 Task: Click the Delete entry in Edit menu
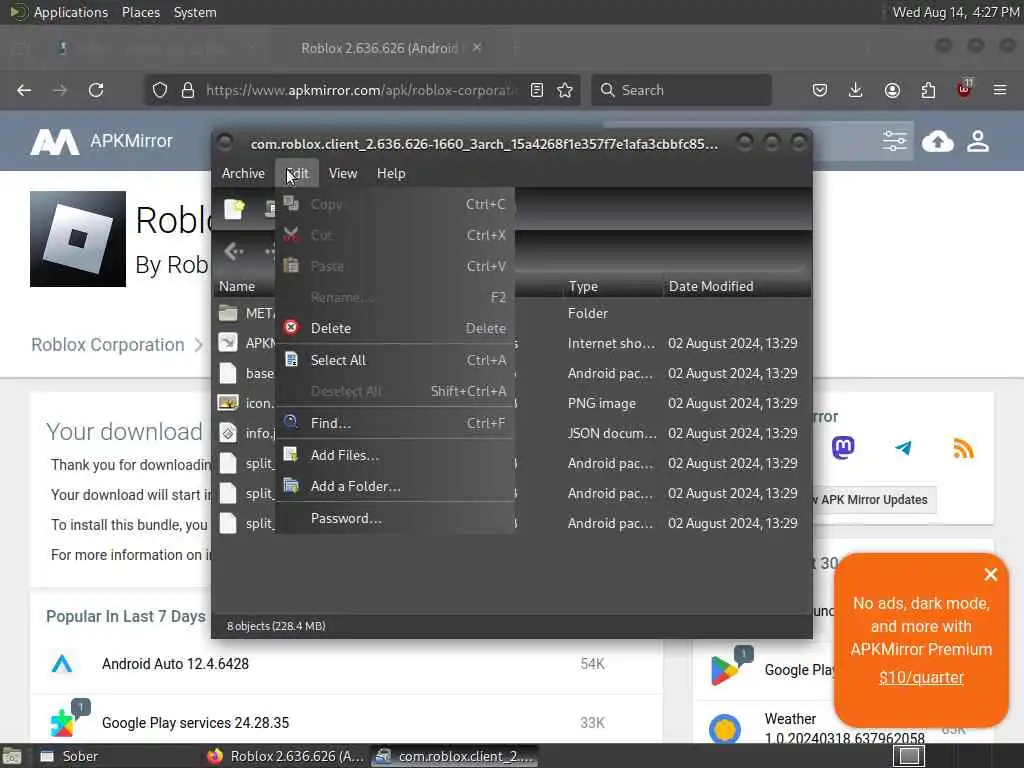click(x=395, y=328)
